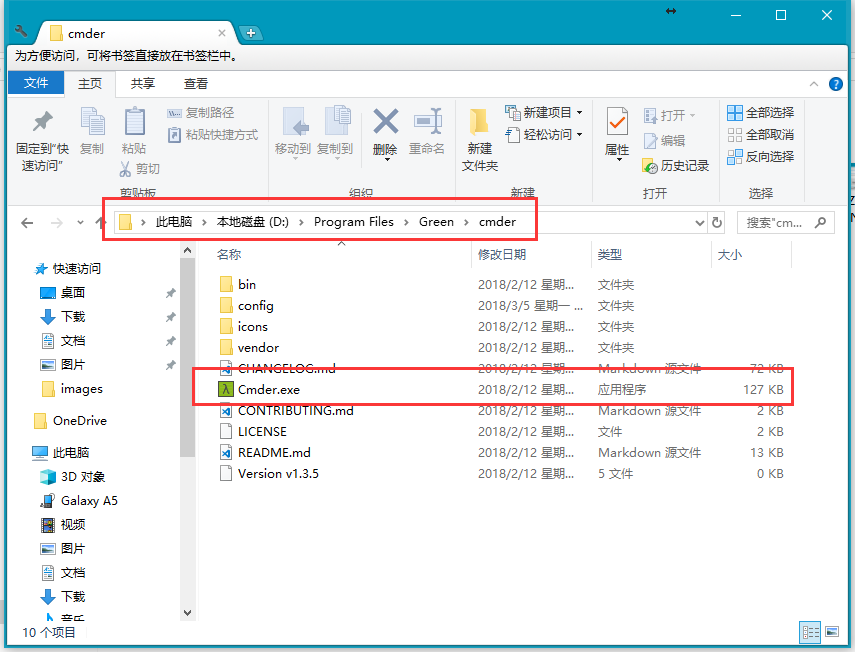Switch to details view icon in status bar
Image resolution: width=855 pixels, height=652 pixels.
coord(810,632)
